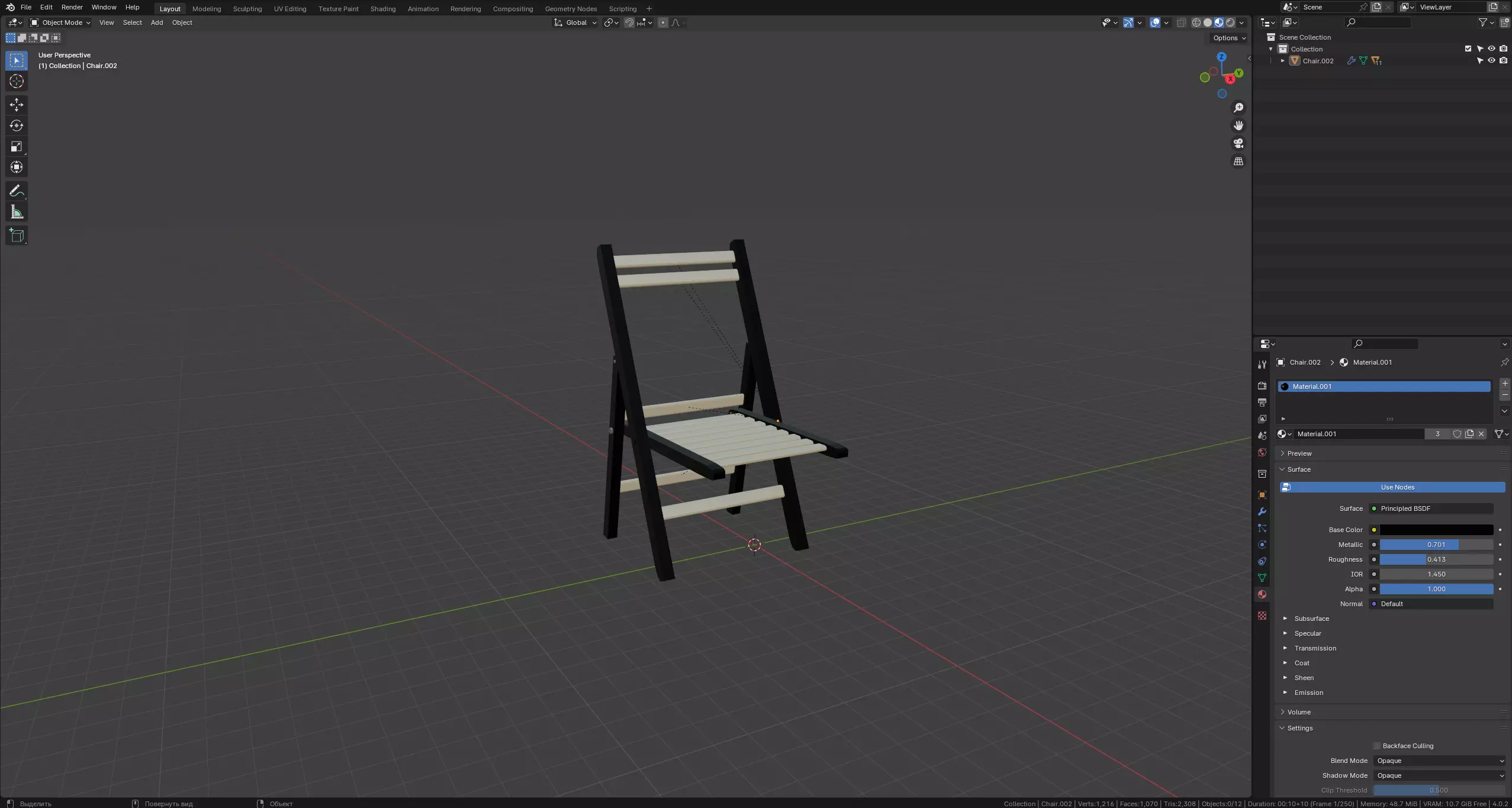Toggle snapping magnet in viewport header

click(629, 22)
